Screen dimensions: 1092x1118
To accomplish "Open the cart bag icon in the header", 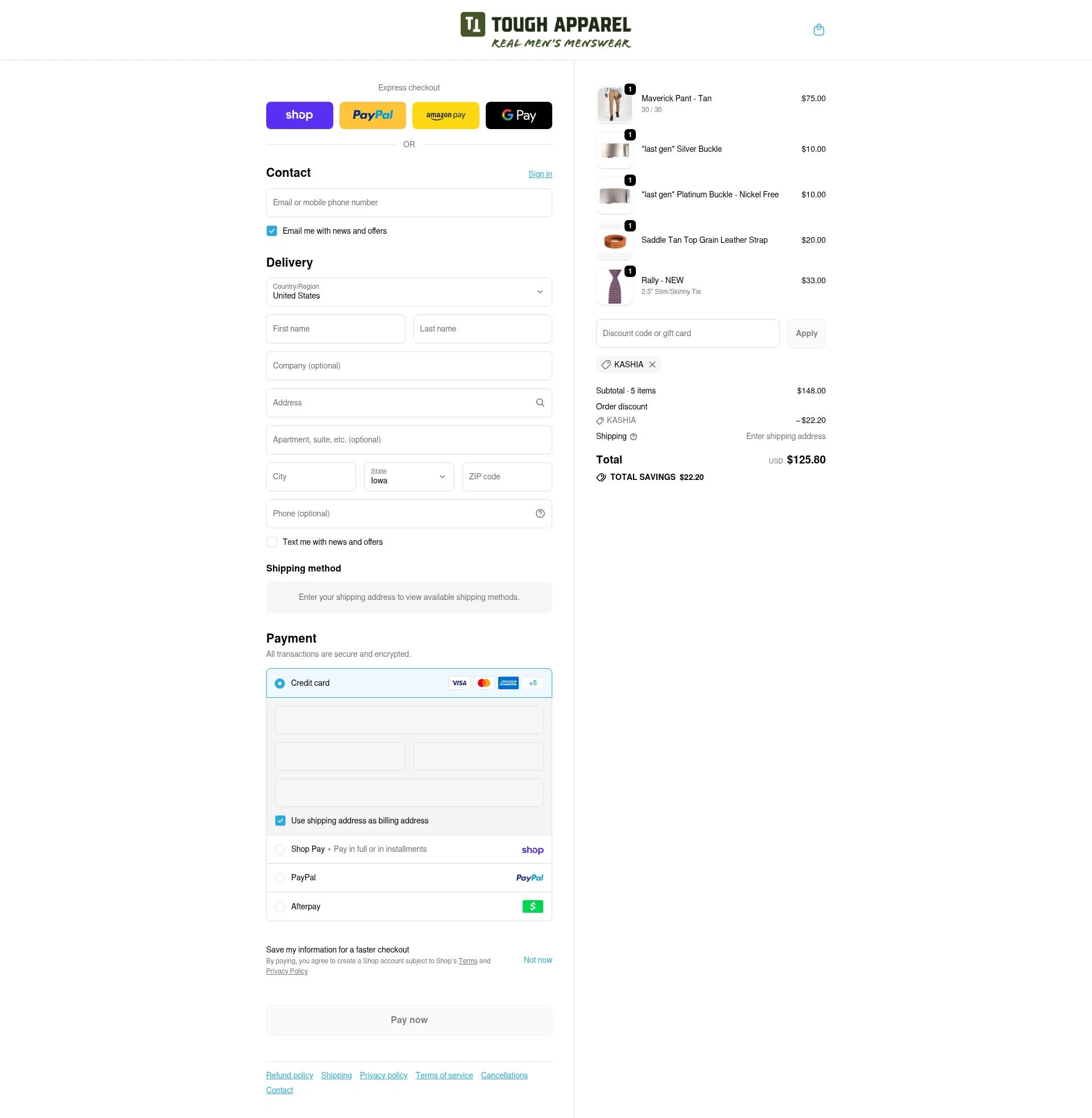I will pos(818,29).
